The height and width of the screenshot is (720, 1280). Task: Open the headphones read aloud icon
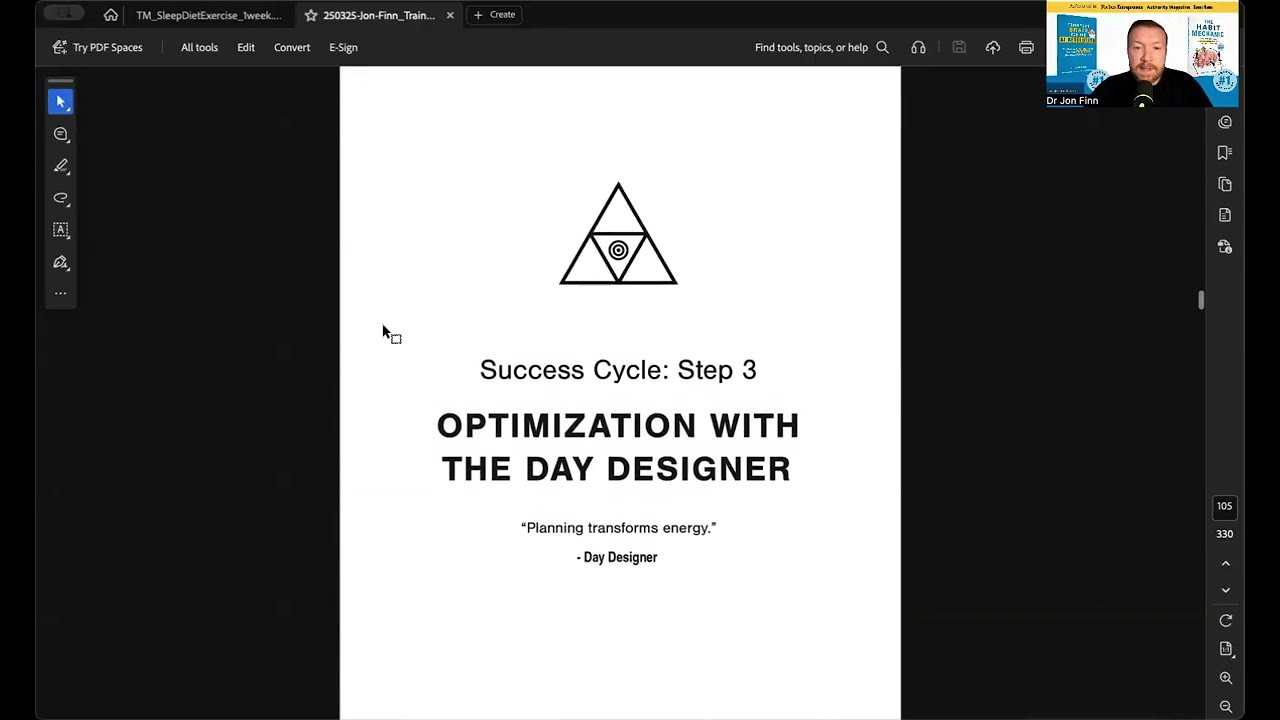point(918,47)
